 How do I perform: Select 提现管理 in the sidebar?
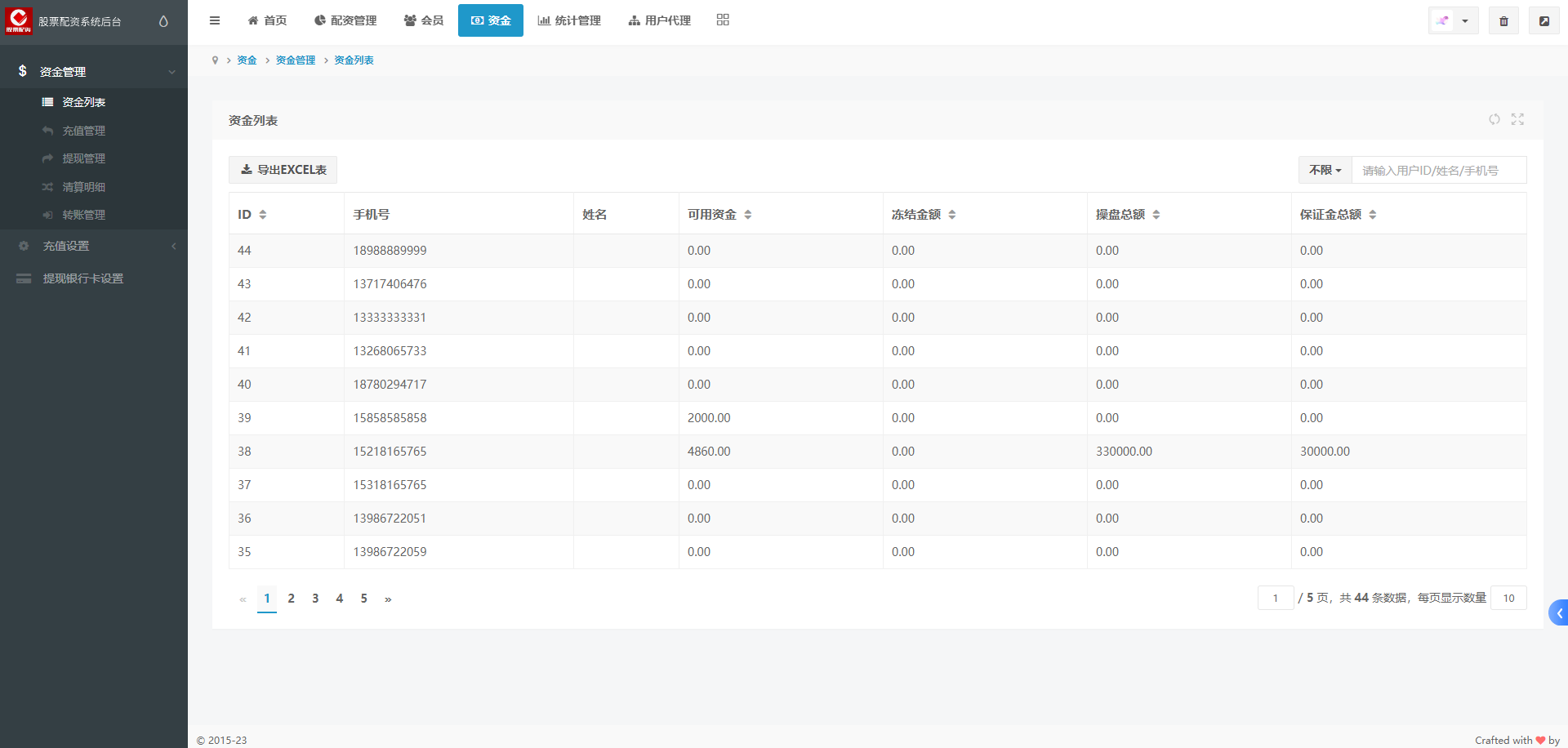pyautogui.click(x=83, y=158)
